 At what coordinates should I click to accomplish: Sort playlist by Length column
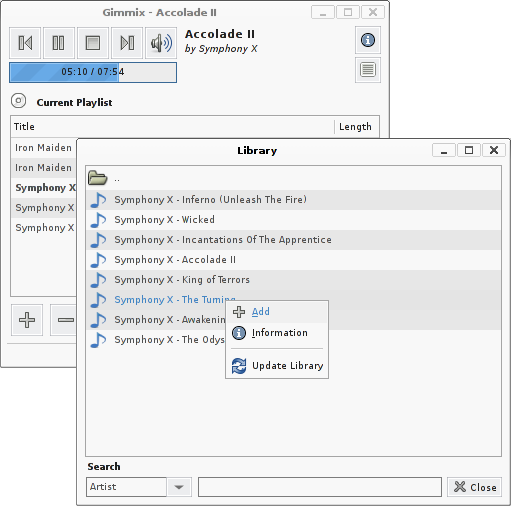point(357,127)
